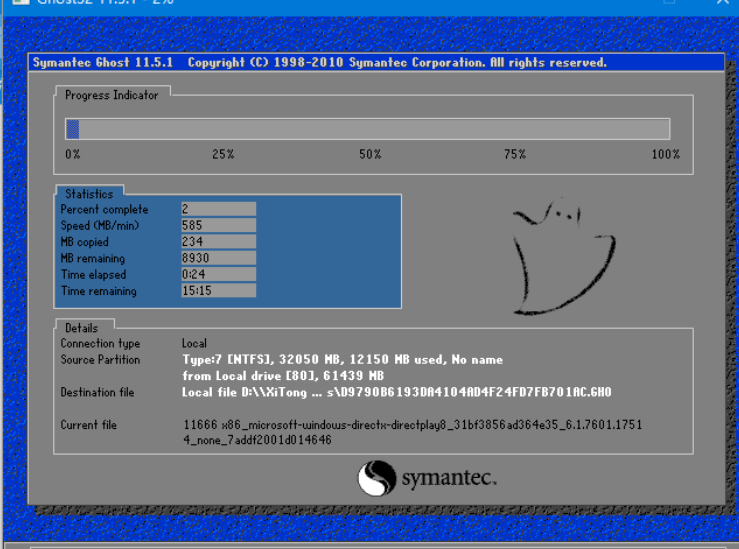Screen dimensions: 739x549
Task: Select the Percent complete value field
Action: [x=218, y=209]
